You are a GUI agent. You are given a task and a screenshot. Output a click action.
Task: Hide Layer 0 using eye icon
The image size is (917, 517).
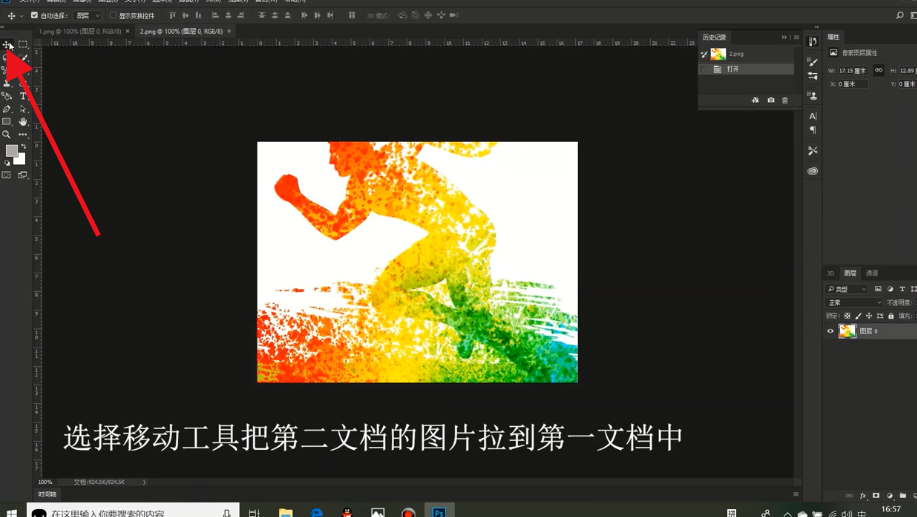[x=830, y=331]
